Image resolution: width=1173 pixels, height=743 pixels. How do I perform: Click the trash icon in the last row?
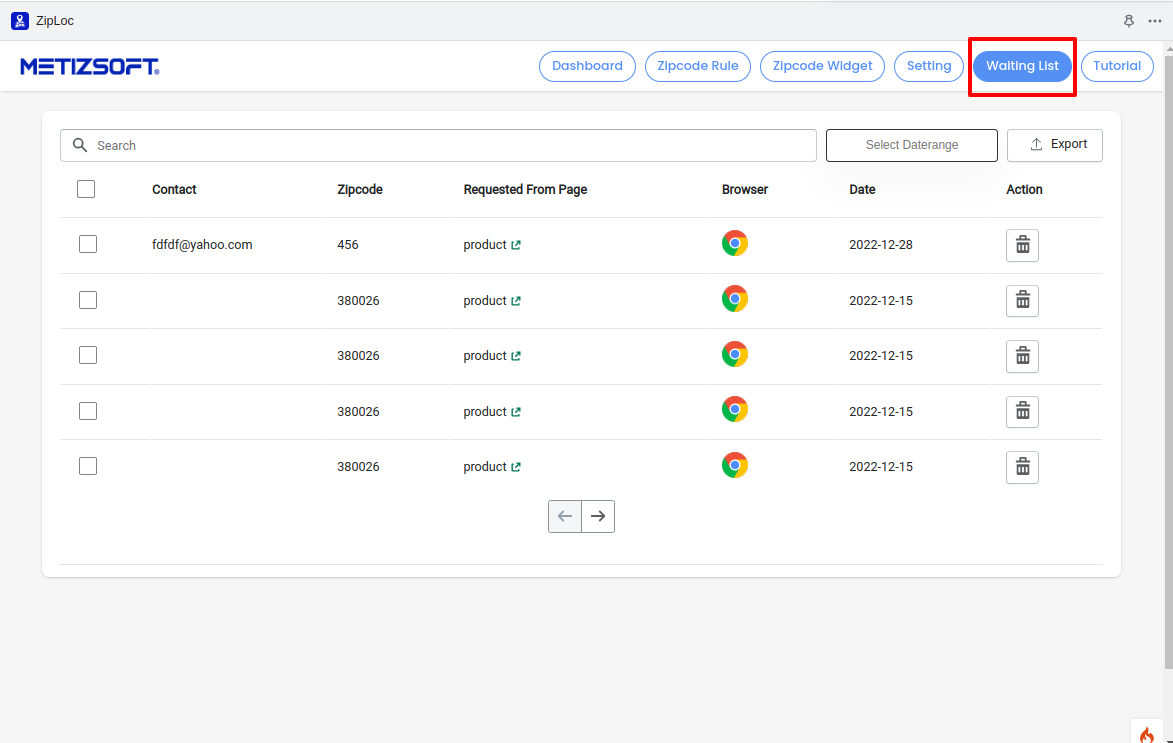point(1022,467)
